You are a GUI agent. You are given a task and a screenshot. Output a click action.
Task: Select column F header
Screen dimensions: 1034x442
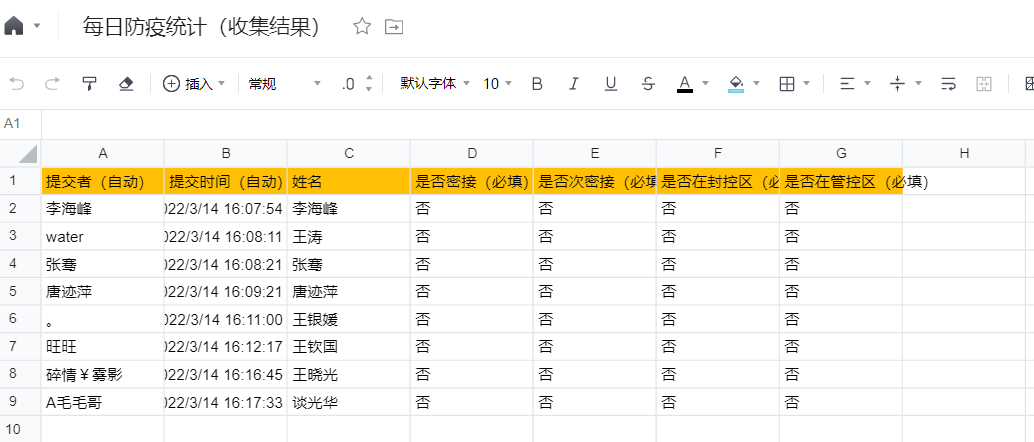pos(717,153)
